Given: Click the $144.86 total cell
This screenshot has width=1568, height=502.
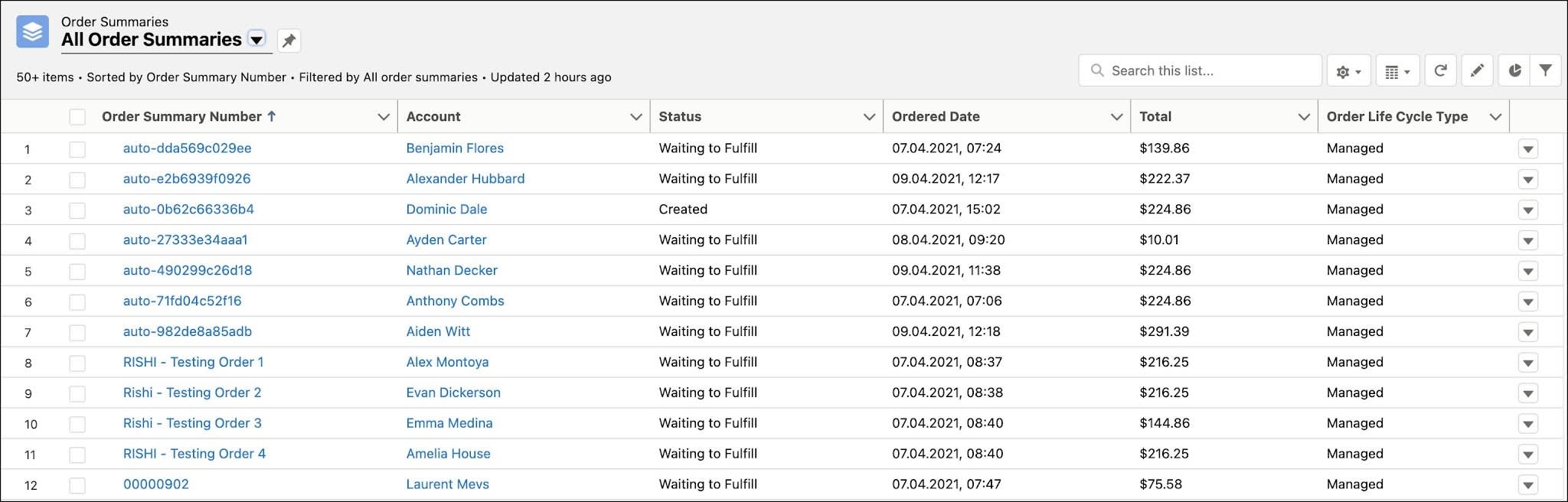Looking at the screenshot, I should (x=1165, y=423).
